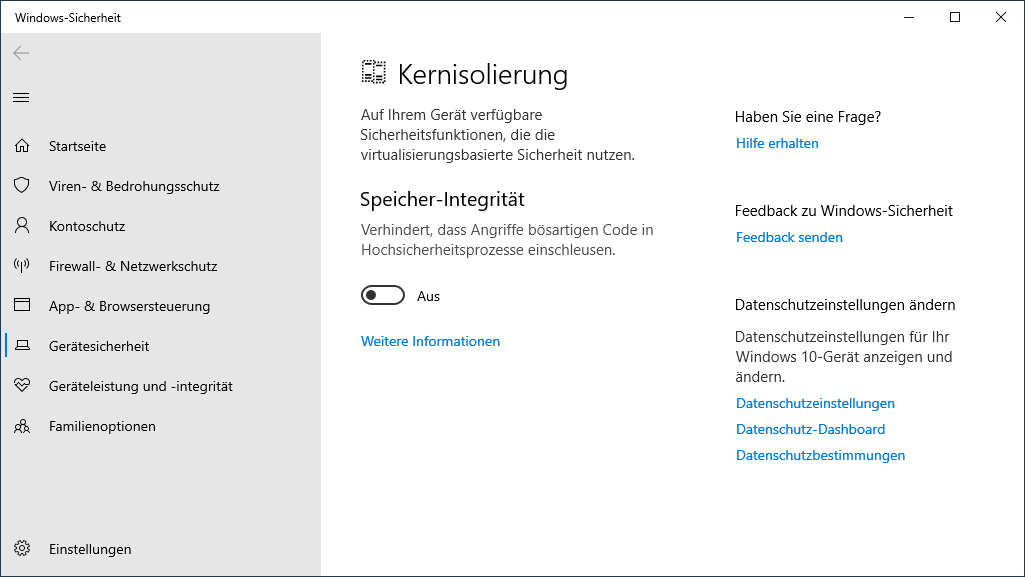This screenshot has width=1025, height=577.
Task: Click the Feedback senden link
Action: pos(789,237)
